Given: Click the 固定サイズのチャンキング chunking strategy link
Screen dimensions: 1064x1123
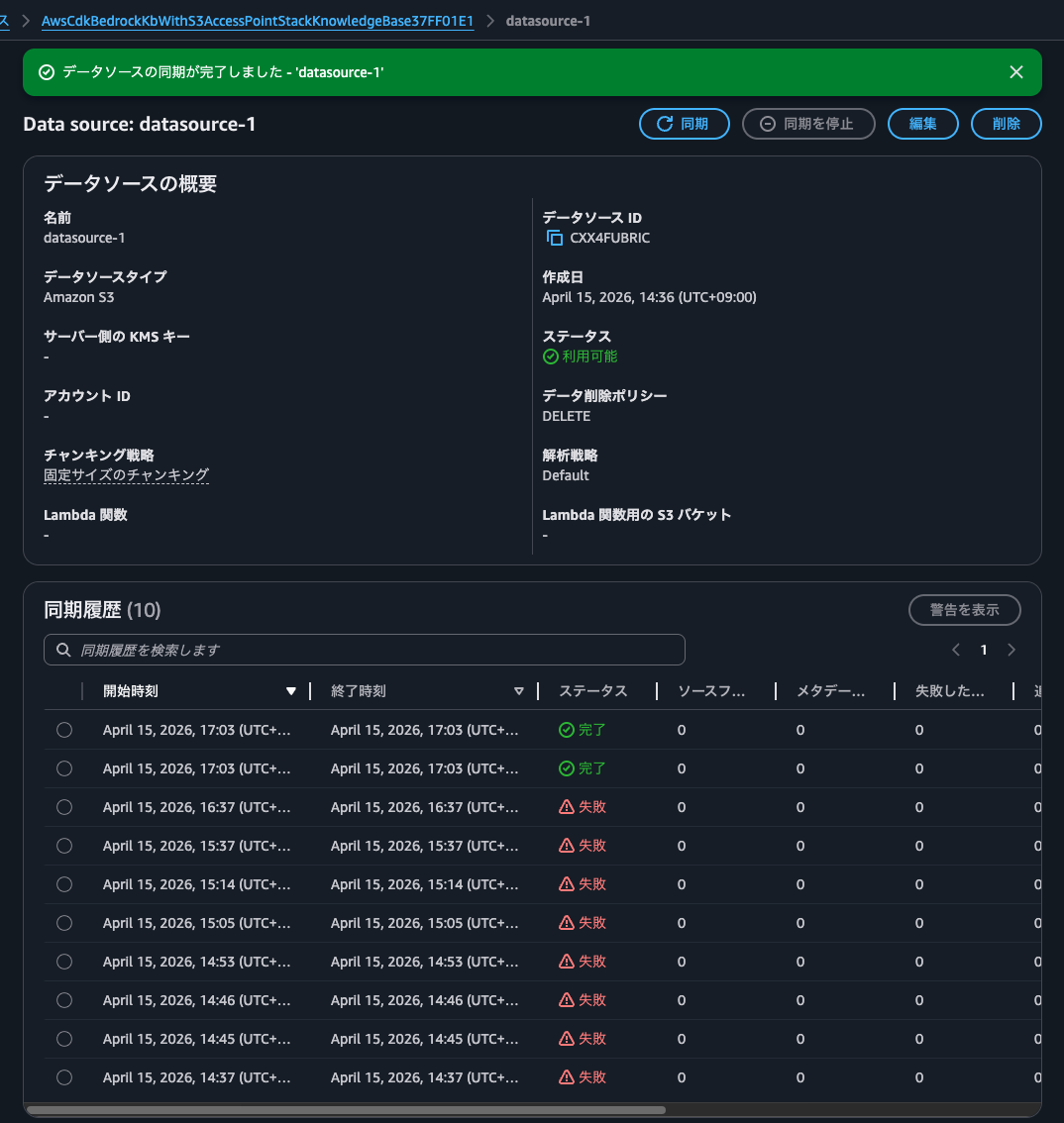Looking at the screenshot, I should click(x=126, y=475).
